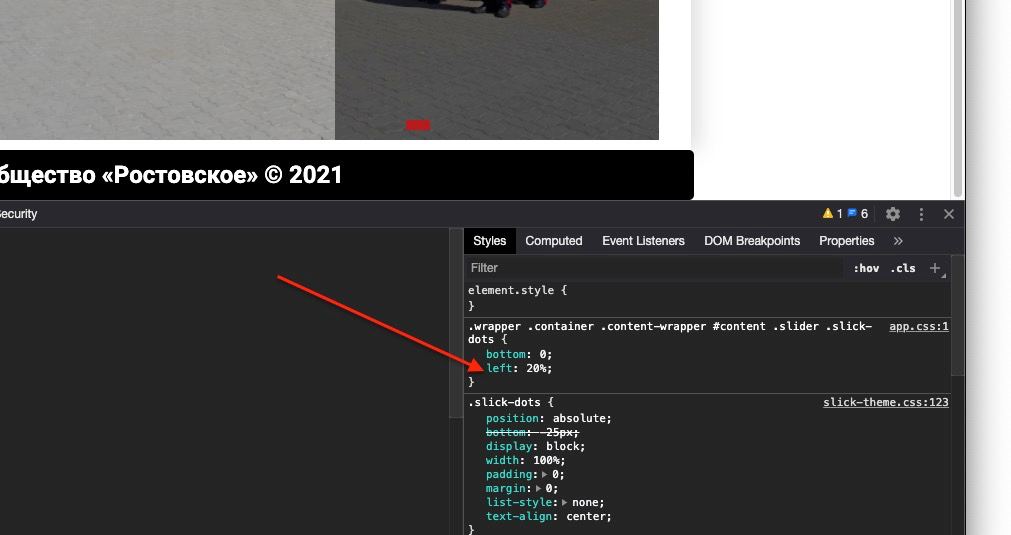
Task: Open DevTools settings gear
Action: coord(893,214)
